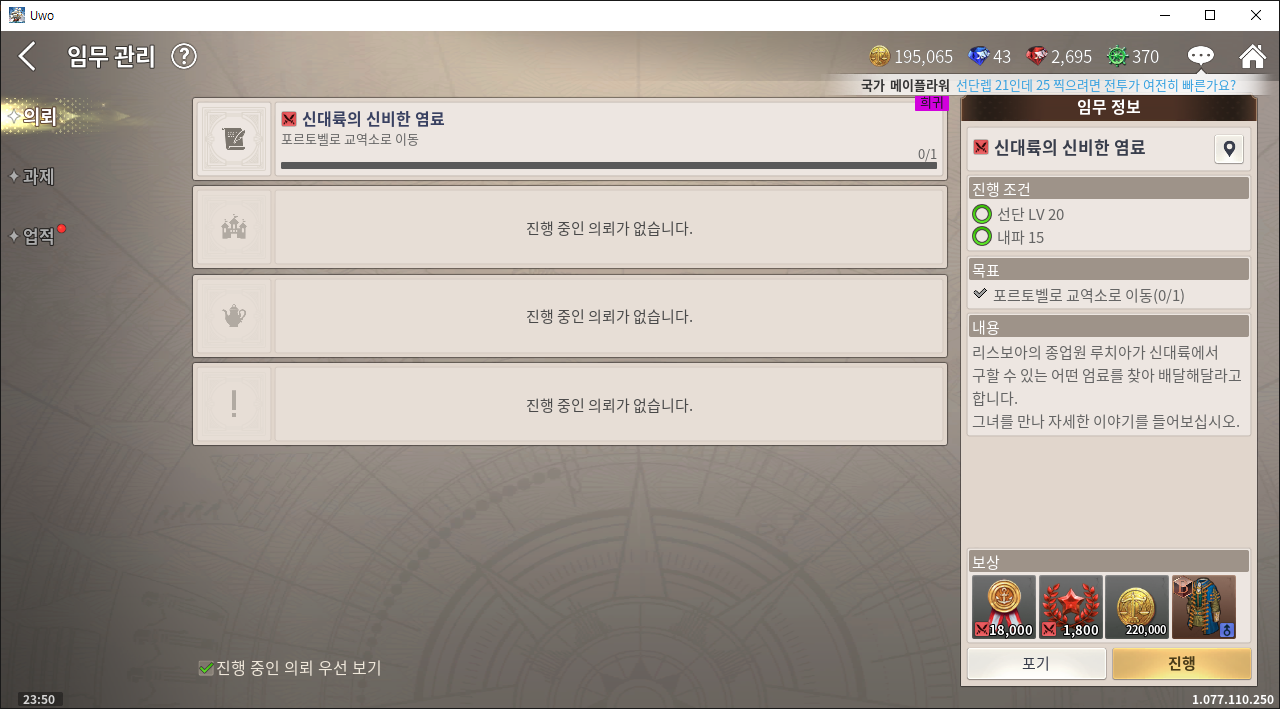Viewport: 1280px width, 709px height.
Task: Return home via the house icon
Action: pos(1252,56)
